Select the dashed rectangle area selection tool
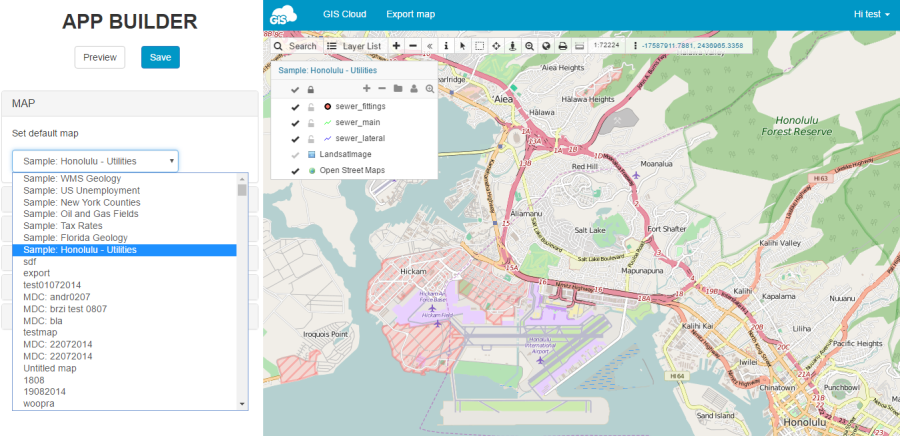The width and height of the screenshot is (900, 436). 479,46
